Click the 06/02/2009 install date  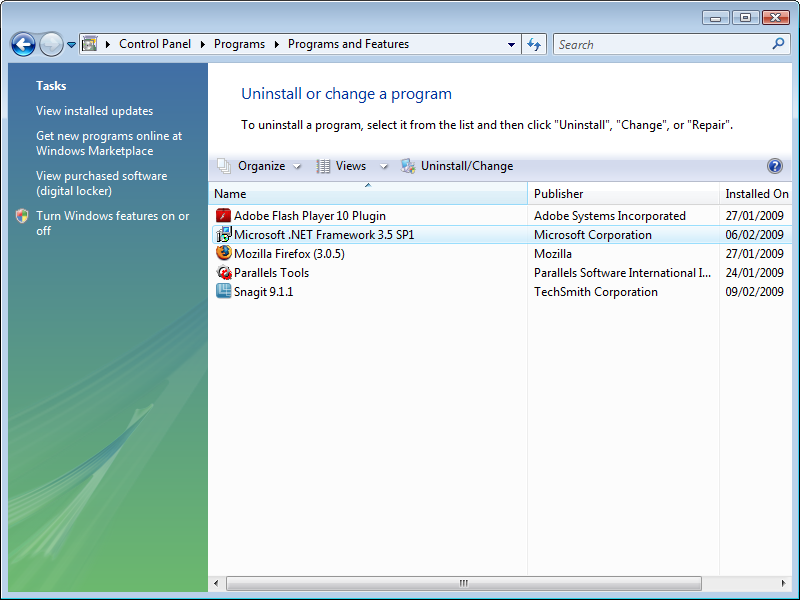(754, 235)
